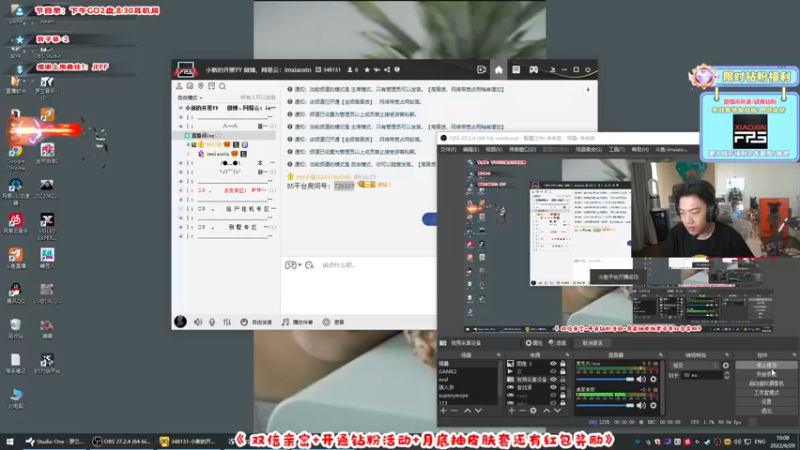The width and height of the screenshot is (800, 450).
Task: Click the free speech button in YY bottom bar
Action: click(257, 322)
